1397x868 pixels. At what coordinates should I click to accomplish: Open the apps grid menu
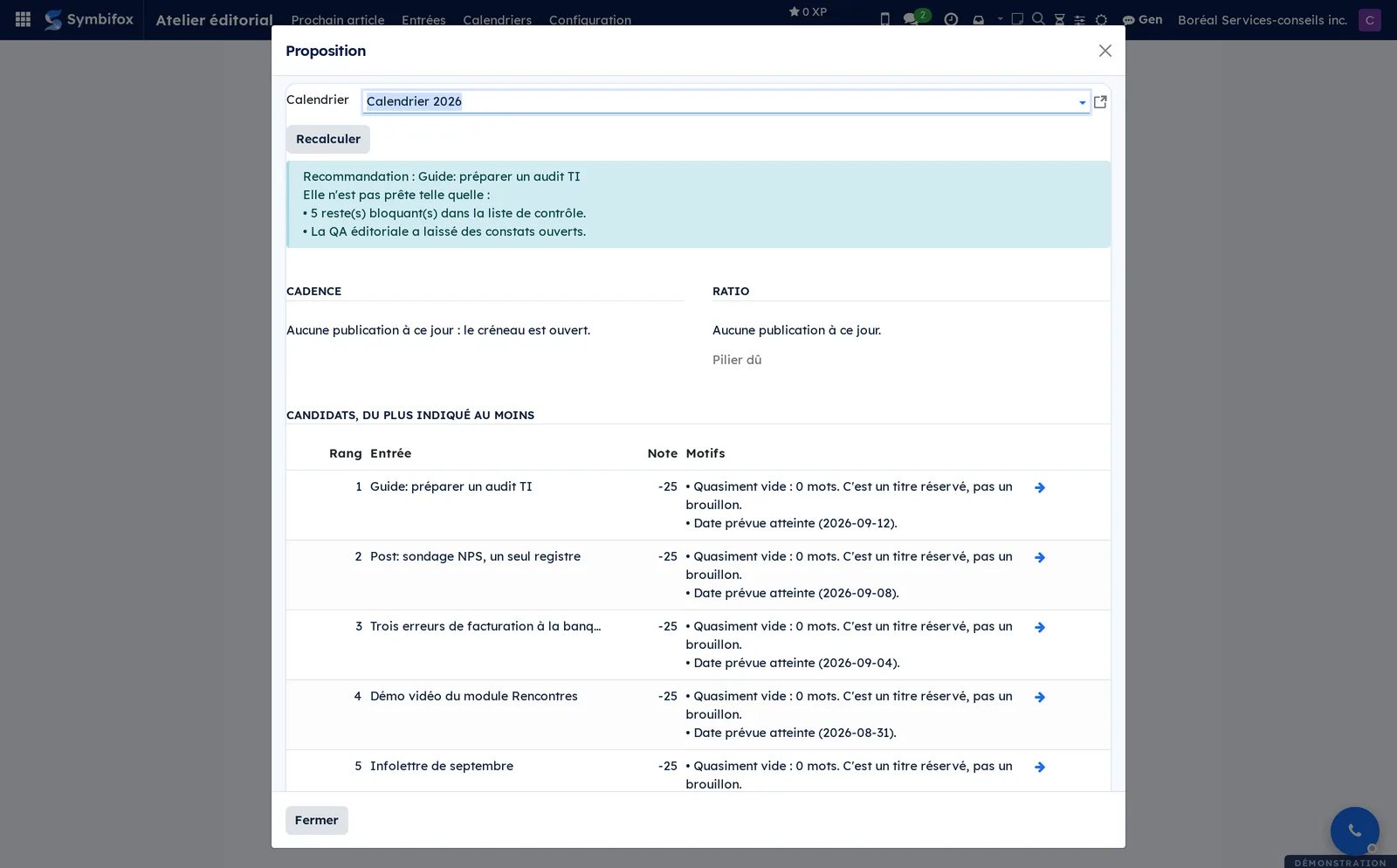pyautogui.click(x=24, y=19)
